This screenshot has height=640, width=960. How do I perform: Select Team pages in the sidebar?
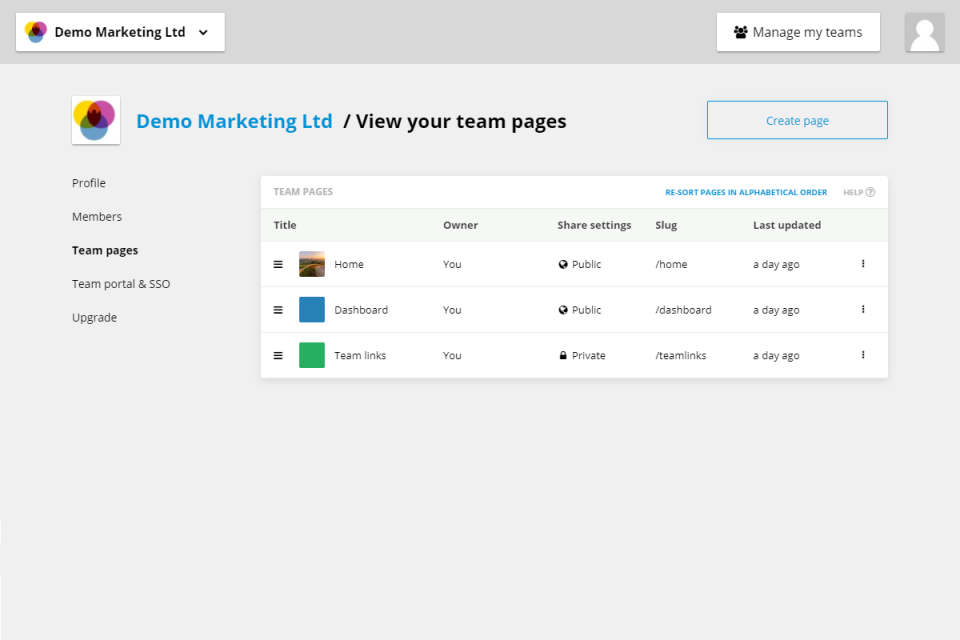point(105,250)
